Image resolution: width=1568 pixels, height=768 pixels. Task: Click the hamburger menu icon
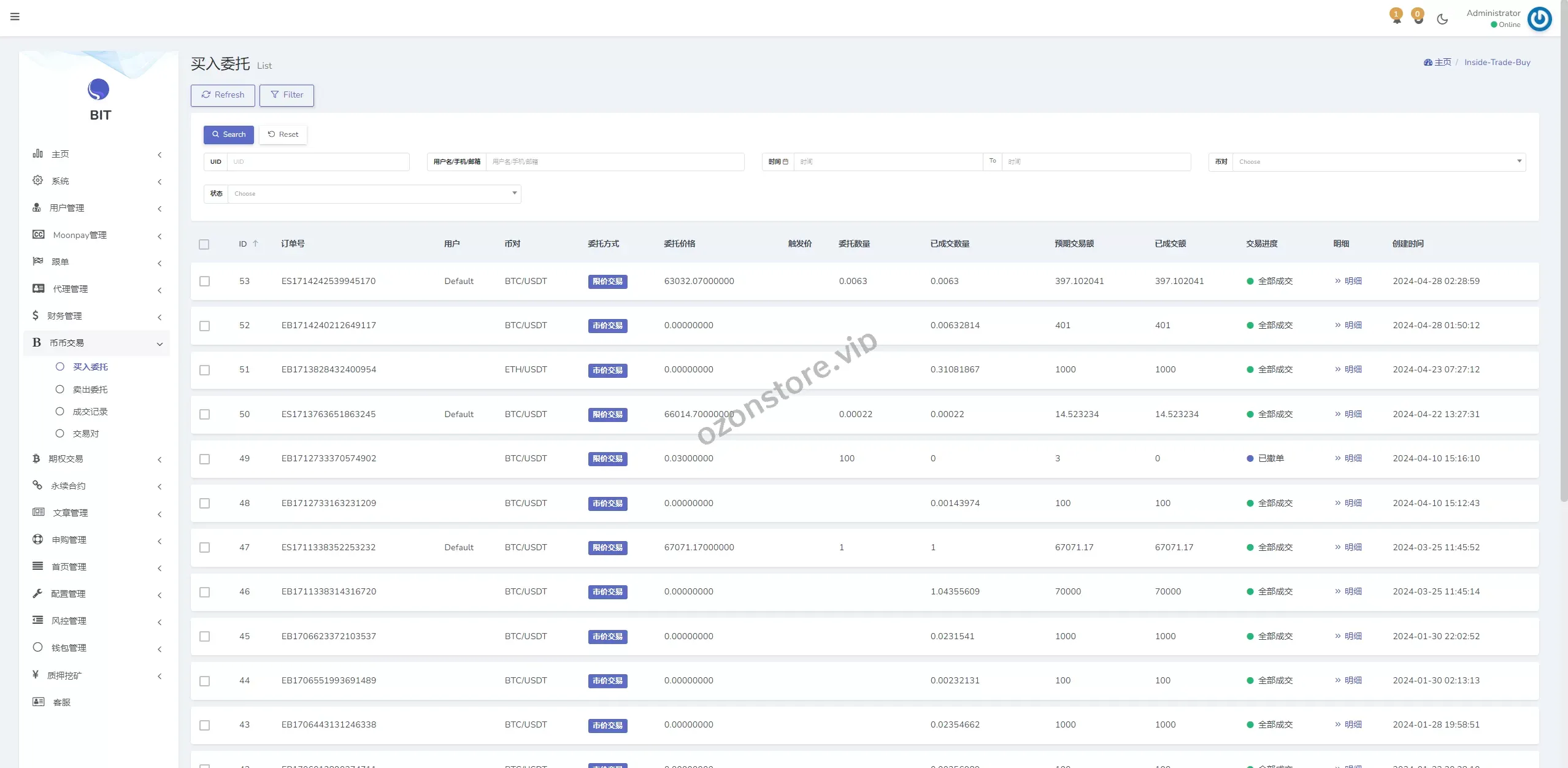[x=15, y=17]
